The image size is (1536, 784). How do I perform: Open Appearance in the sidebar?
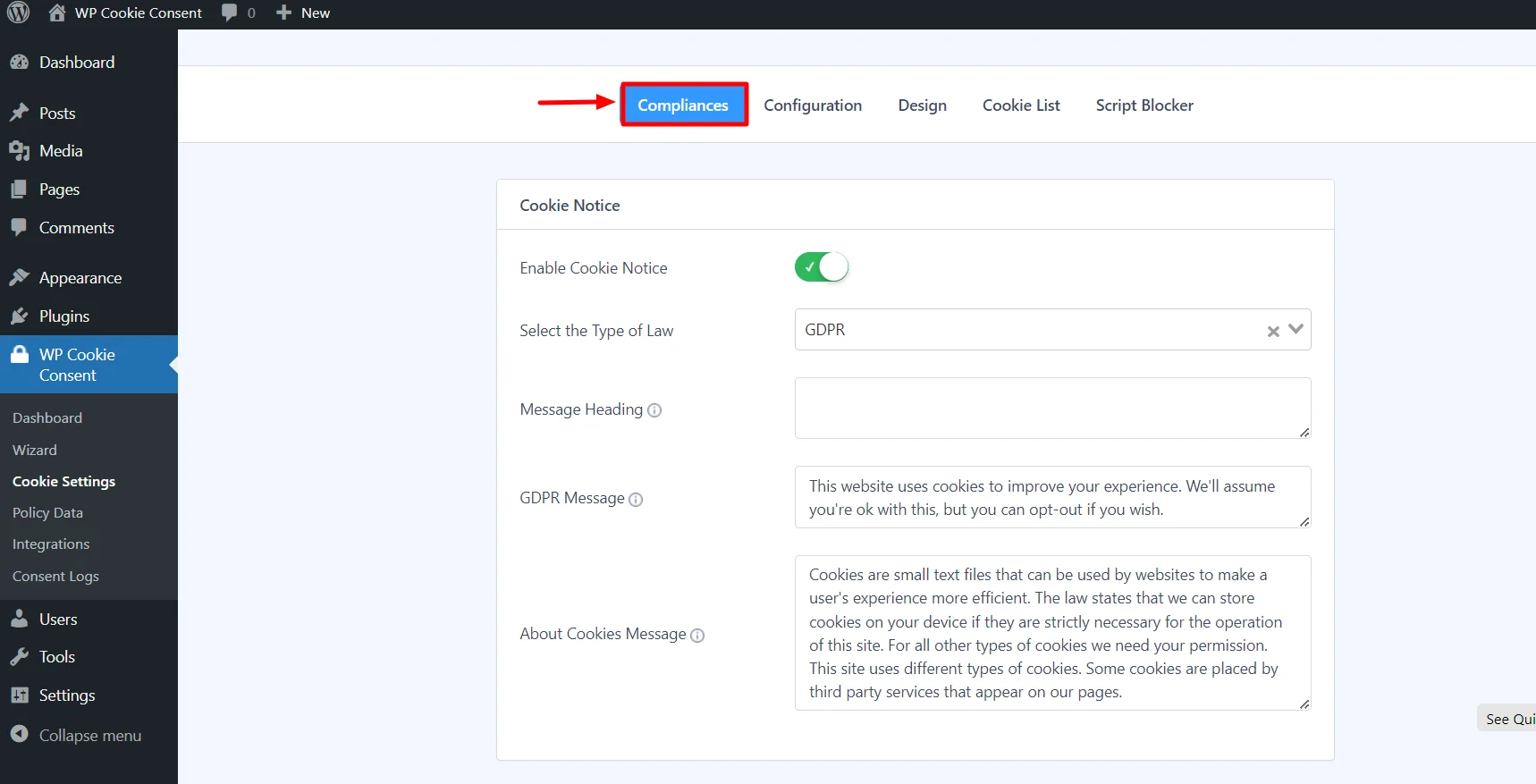(80, 278)
